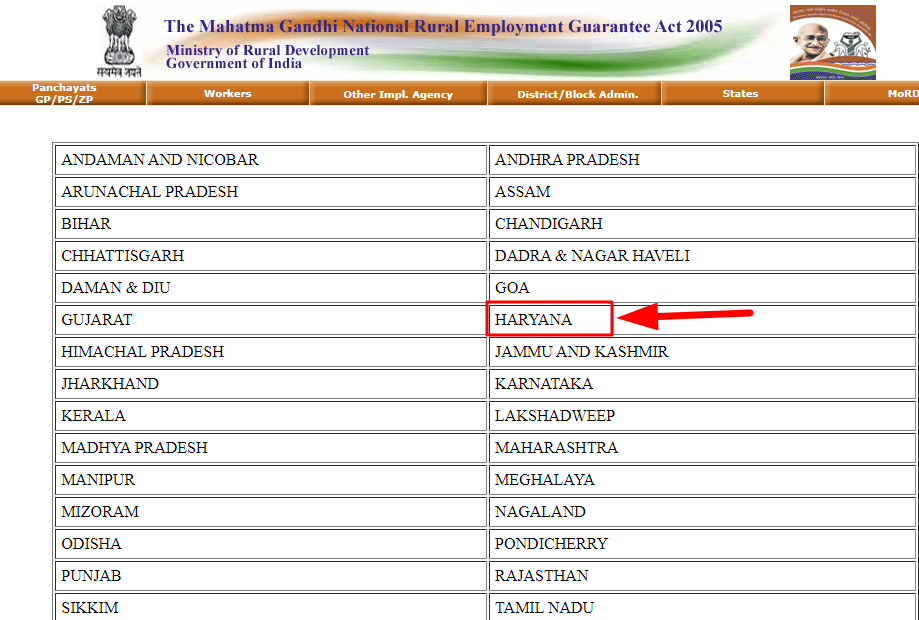919x620 pixels.
Task: Select KARNATAKA state
Action: (x=543, y=384)
